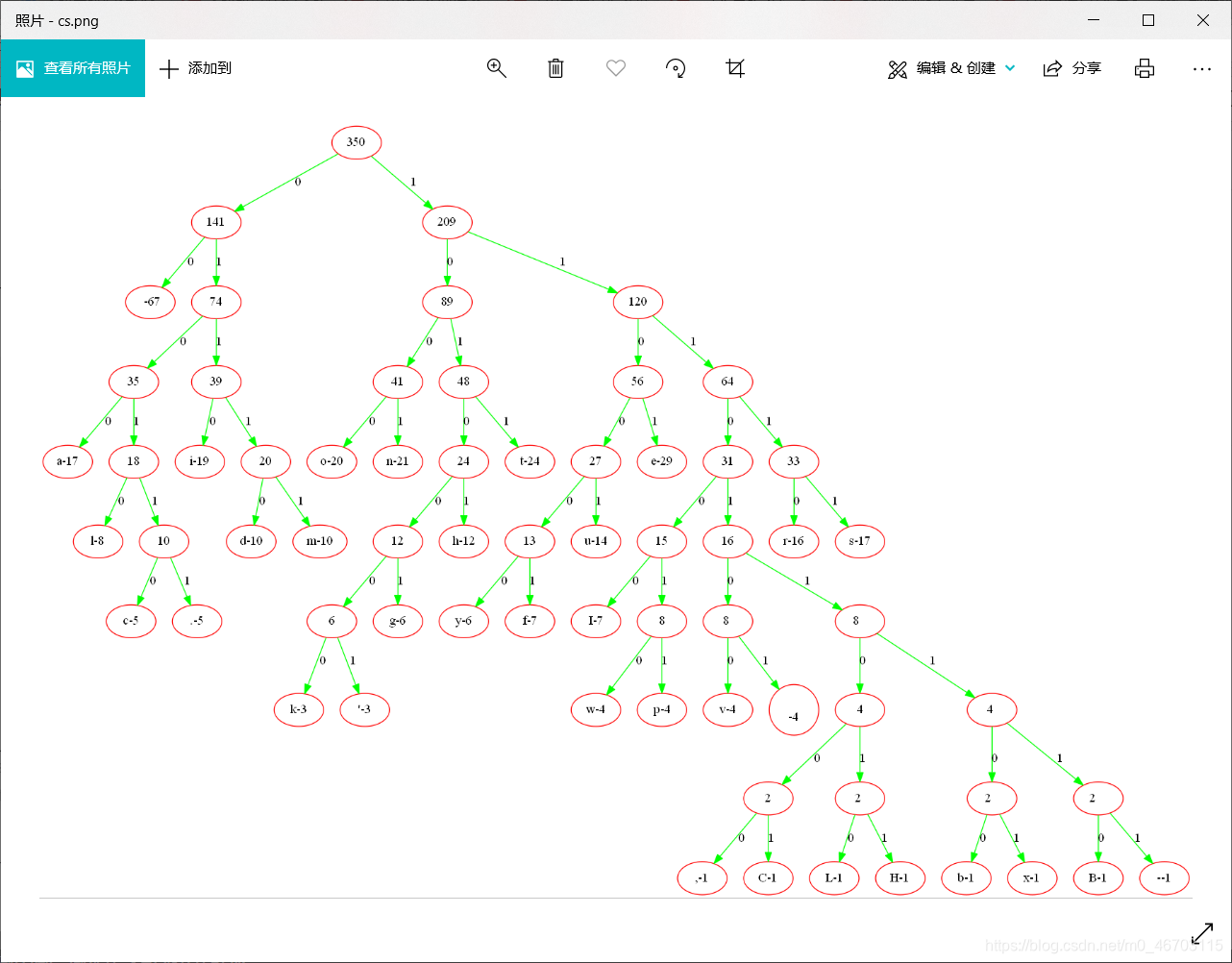The image size is (1232, 963).
Task: Click leaf node -67
Action: coord(150,302)
